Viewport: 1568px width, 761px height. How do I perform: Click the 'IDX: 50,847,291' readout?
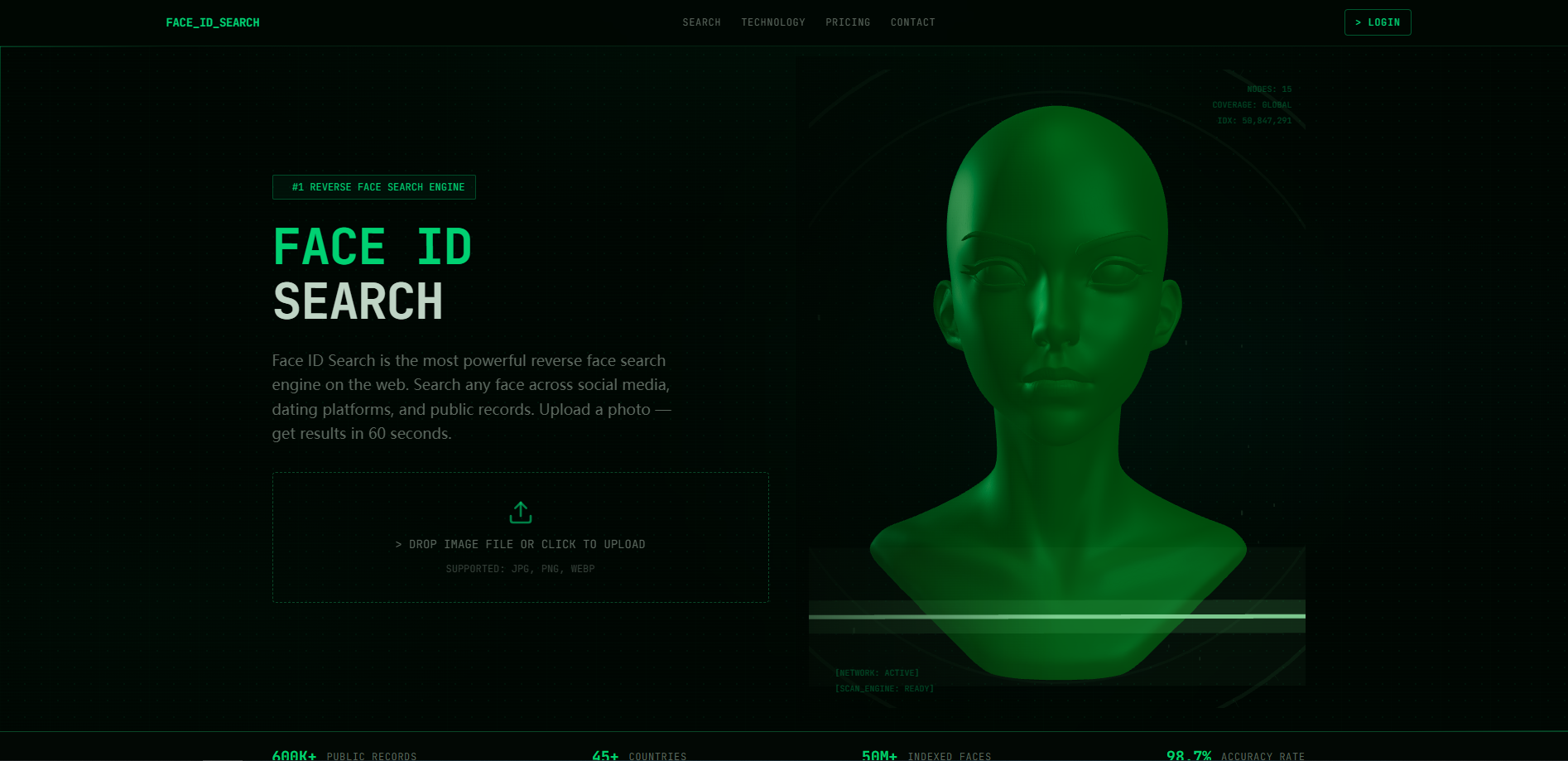pyautogui.click(x=1254, y=121)
